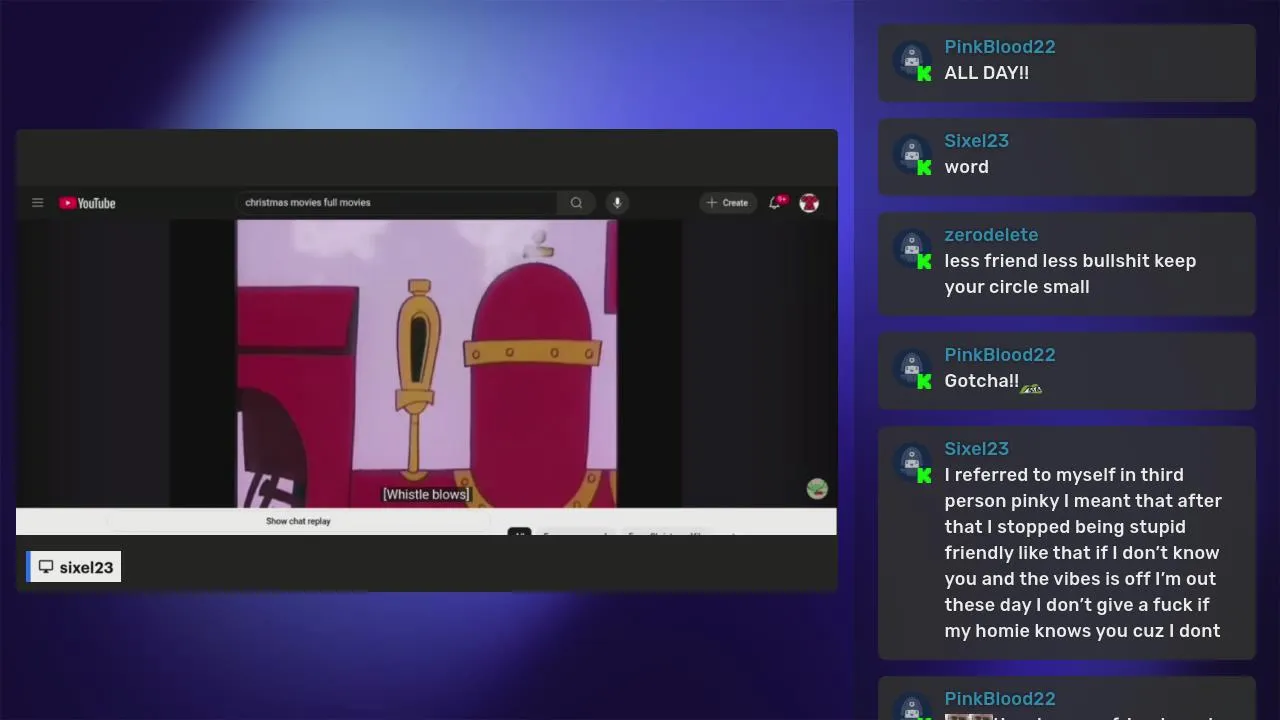This screenshot has width=1280, height=720.
Task: Select the Show chat replay bar
Action: pyautogui.click(x=298, y=521)
